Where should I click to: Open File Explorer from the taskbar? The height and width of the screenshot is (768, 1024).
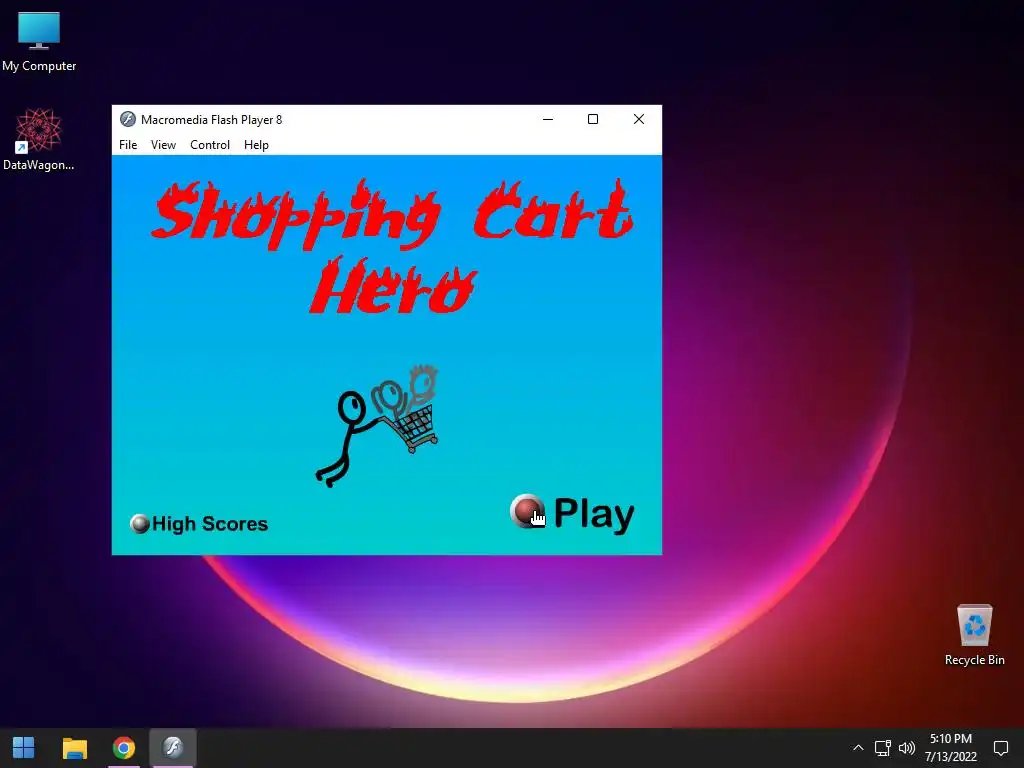coord(74,748)
